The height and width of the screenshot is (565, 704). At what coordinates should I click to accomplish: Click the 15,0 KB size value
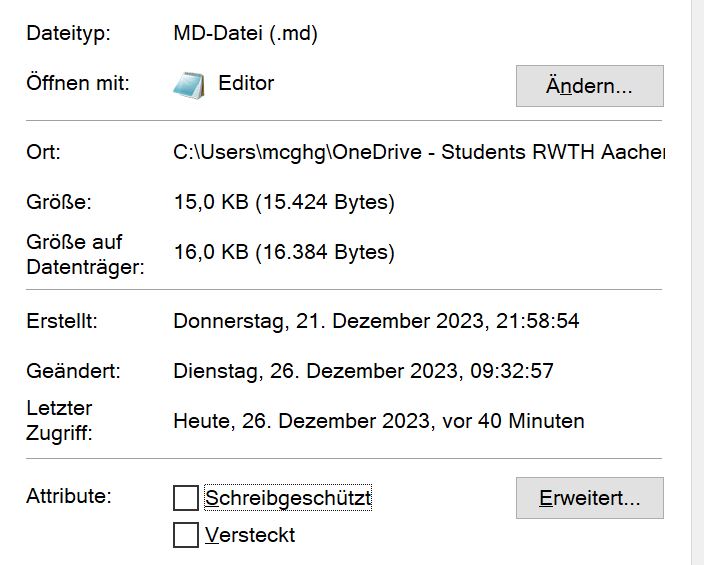[284, 203]
